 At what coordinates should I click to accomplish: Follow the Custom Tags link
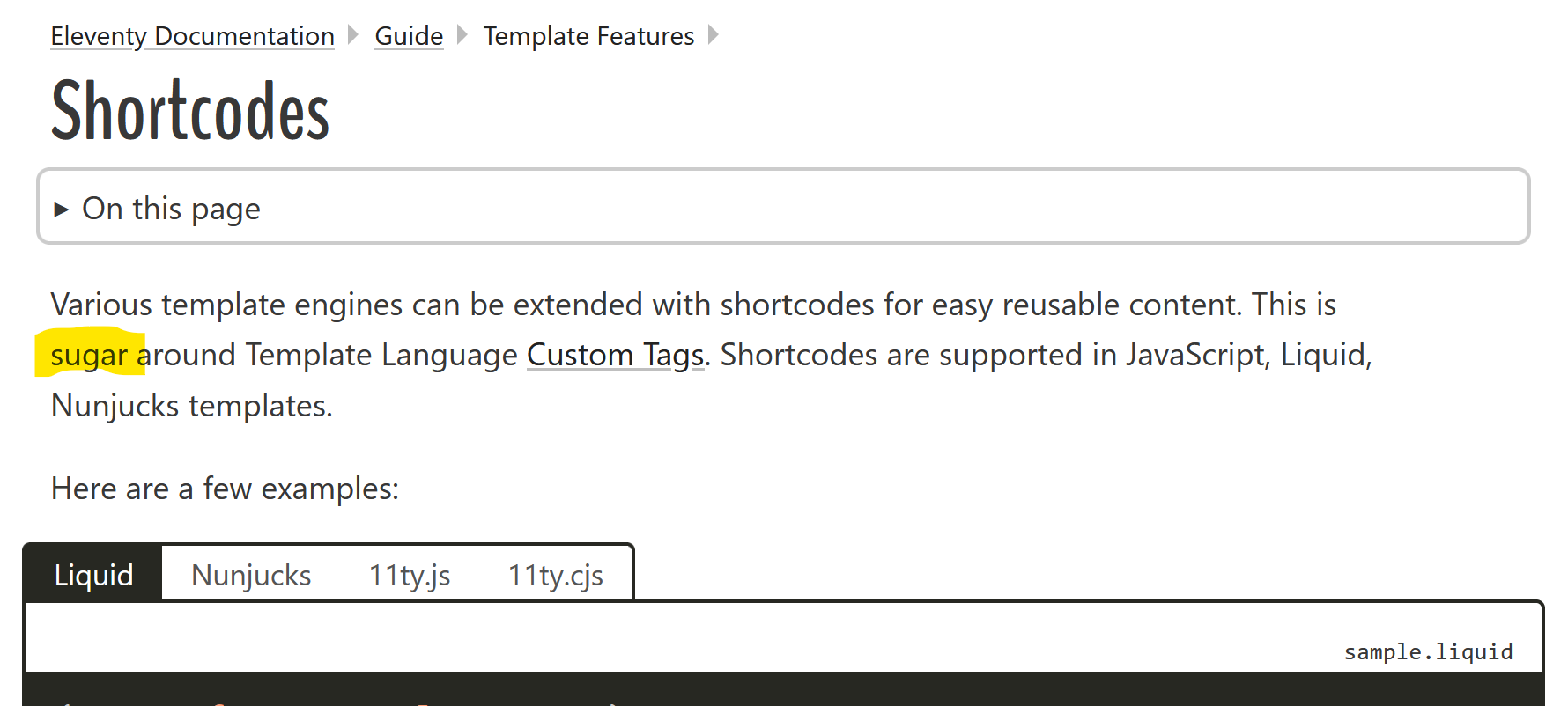click(x=616, y=355)
